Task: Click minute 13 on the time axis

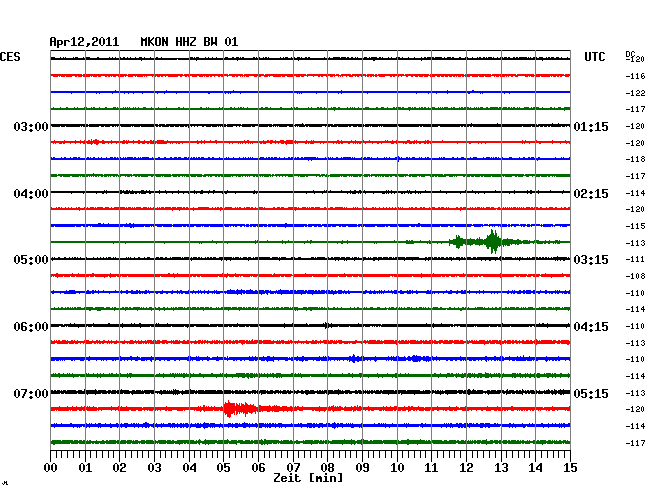Action: pos(501,468)
